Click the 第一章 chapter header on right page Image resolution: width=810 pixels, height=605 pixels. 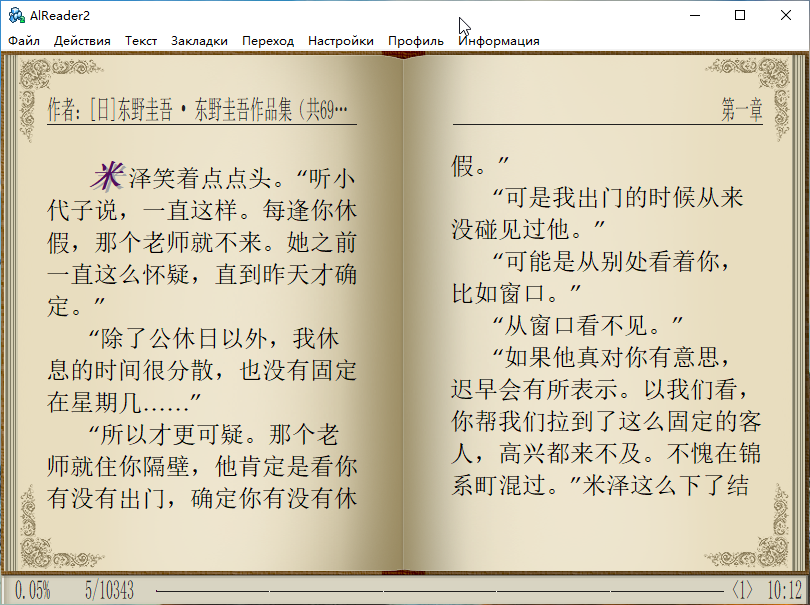pyautogui.click(x=742, y=110)
